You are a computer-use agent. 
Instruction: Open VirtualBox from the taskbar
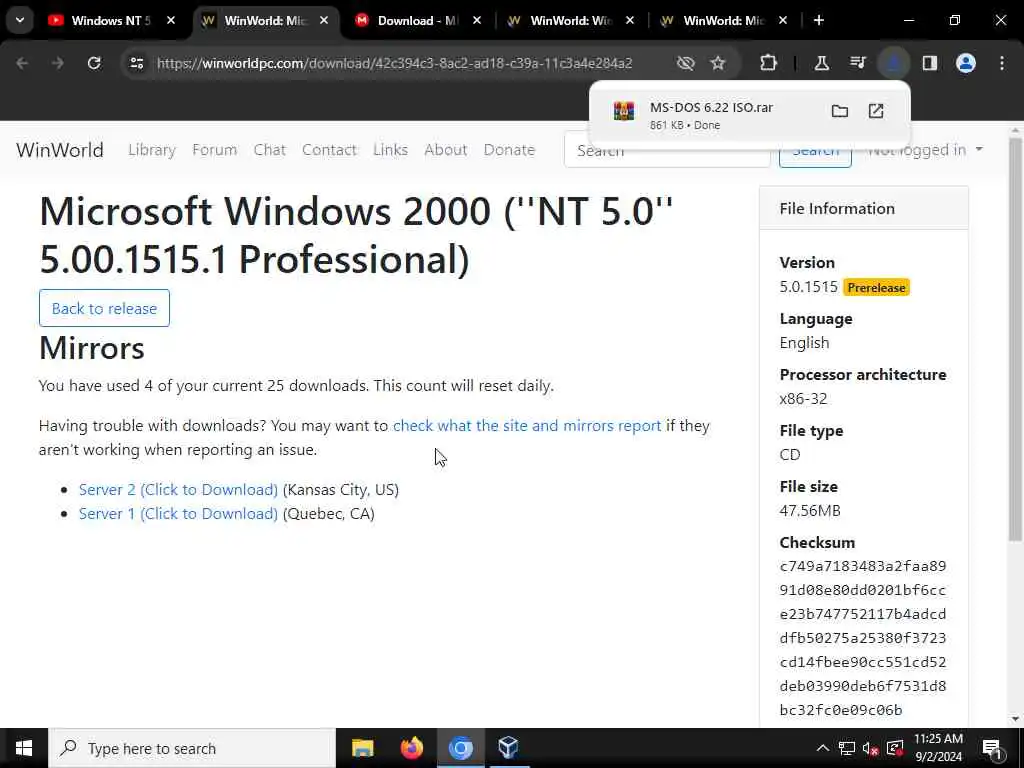509,748
